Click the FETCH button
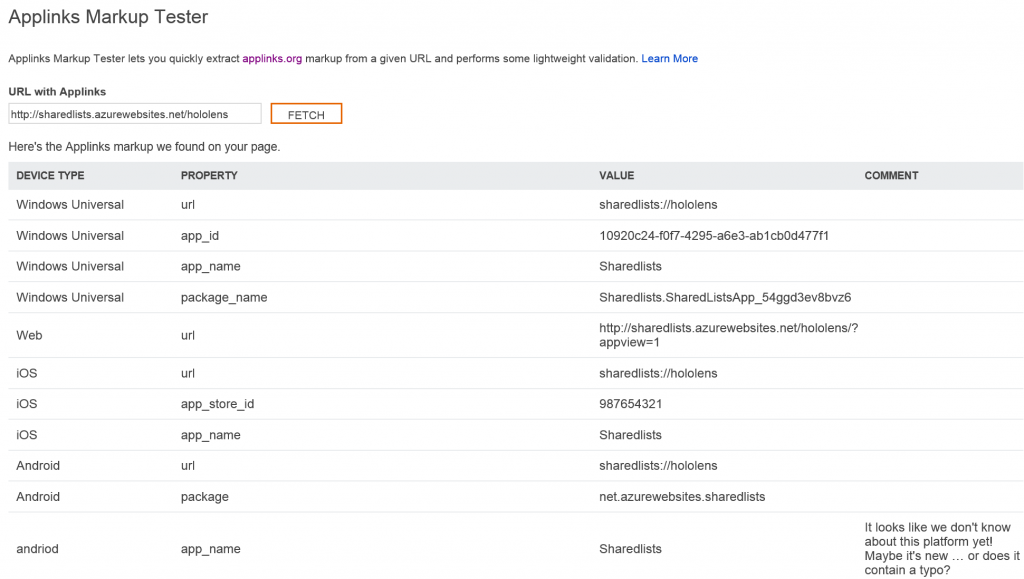 pyautogui.click(x=306, y=114)
